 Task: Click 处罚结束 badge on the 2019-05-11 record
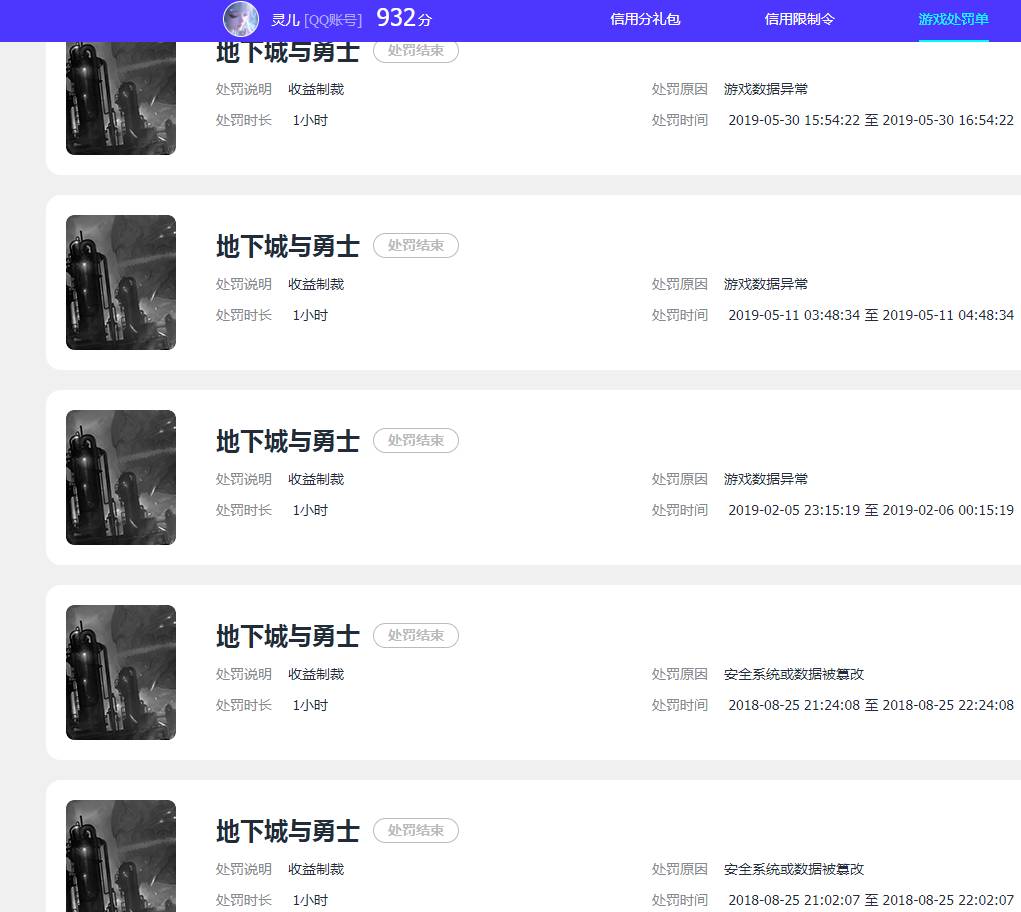click(x=416, y=245)
